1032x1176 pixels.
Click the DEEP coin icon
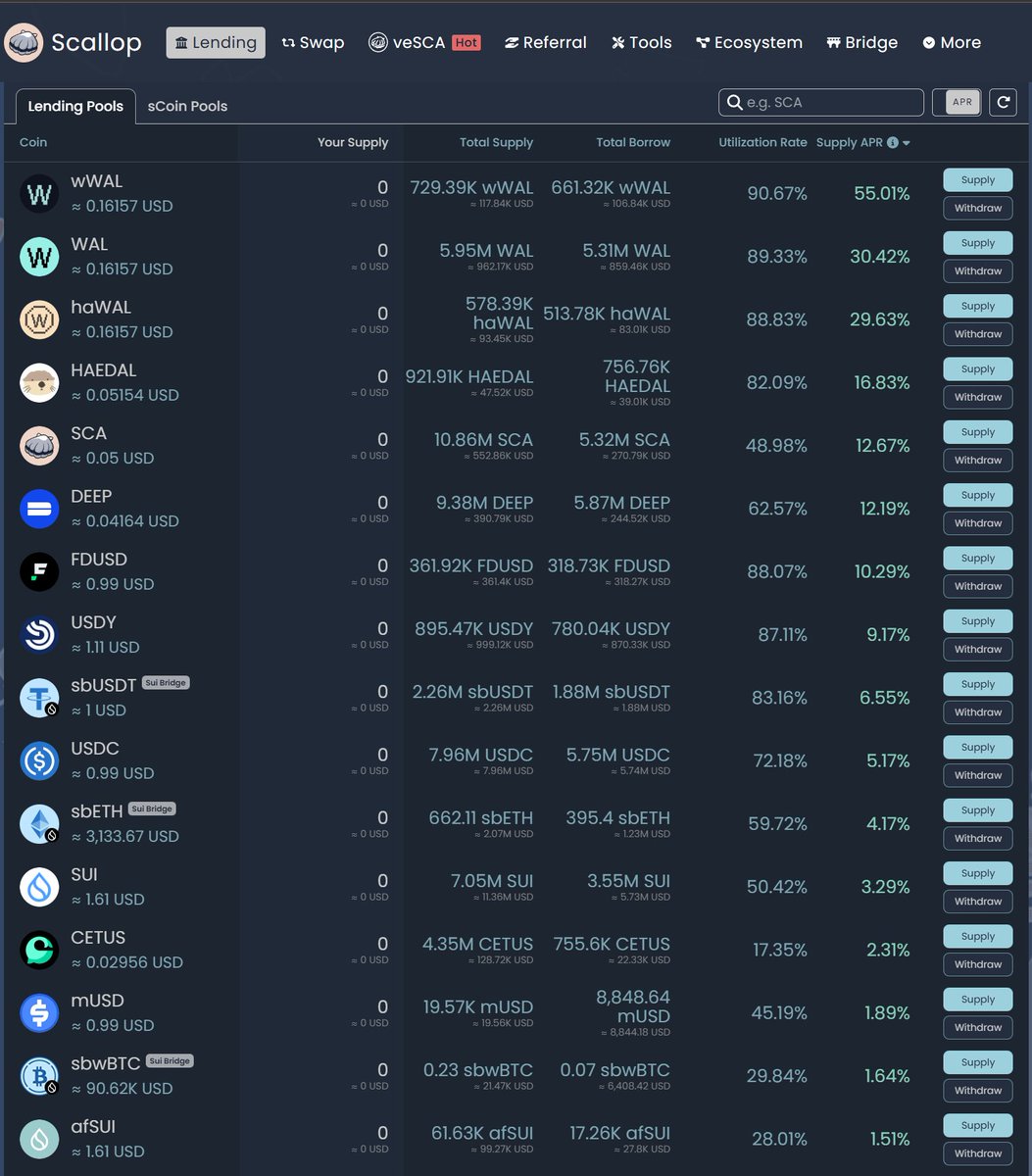[x=39, y=509]
